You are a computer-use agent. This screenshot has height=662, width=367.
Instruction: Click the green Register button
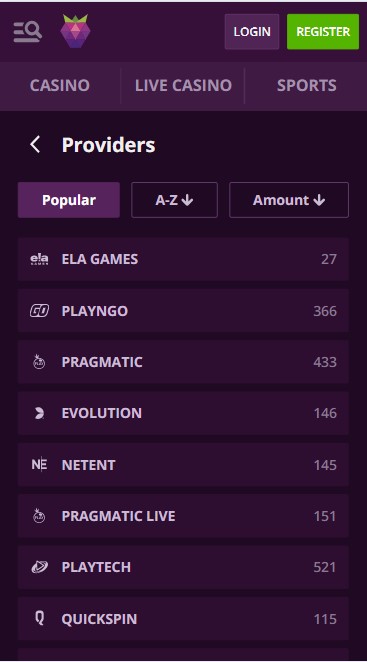click(323, 32)
